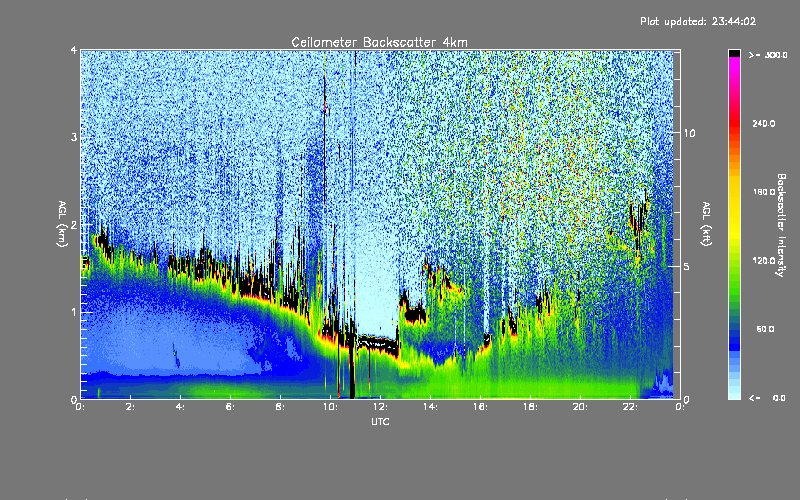Click the "2" tick on the km axis
Screen dimensions: 800x500
[74, 225]
